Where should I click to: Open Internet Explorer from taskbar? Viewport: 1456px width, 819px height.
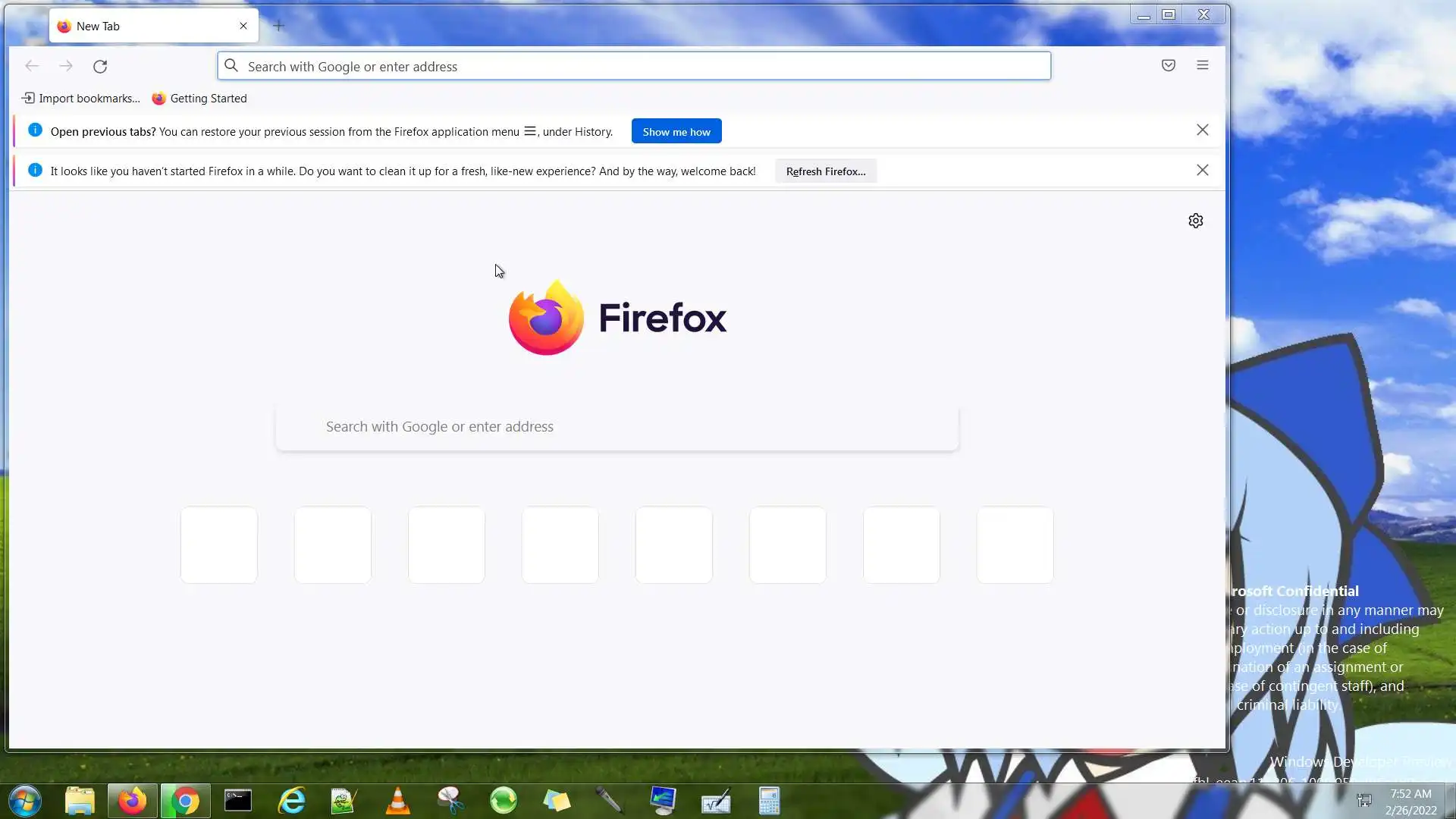pyautogui.click(x=292, y=801)
